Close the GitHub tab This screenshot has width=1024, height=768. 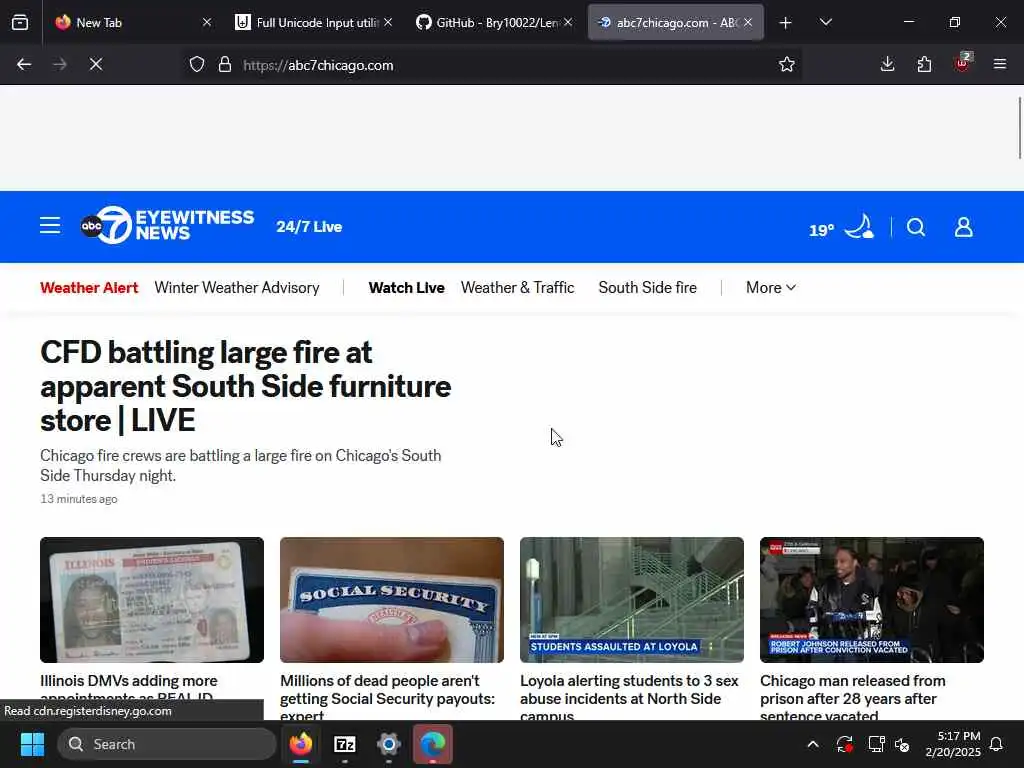click(568, 22)
